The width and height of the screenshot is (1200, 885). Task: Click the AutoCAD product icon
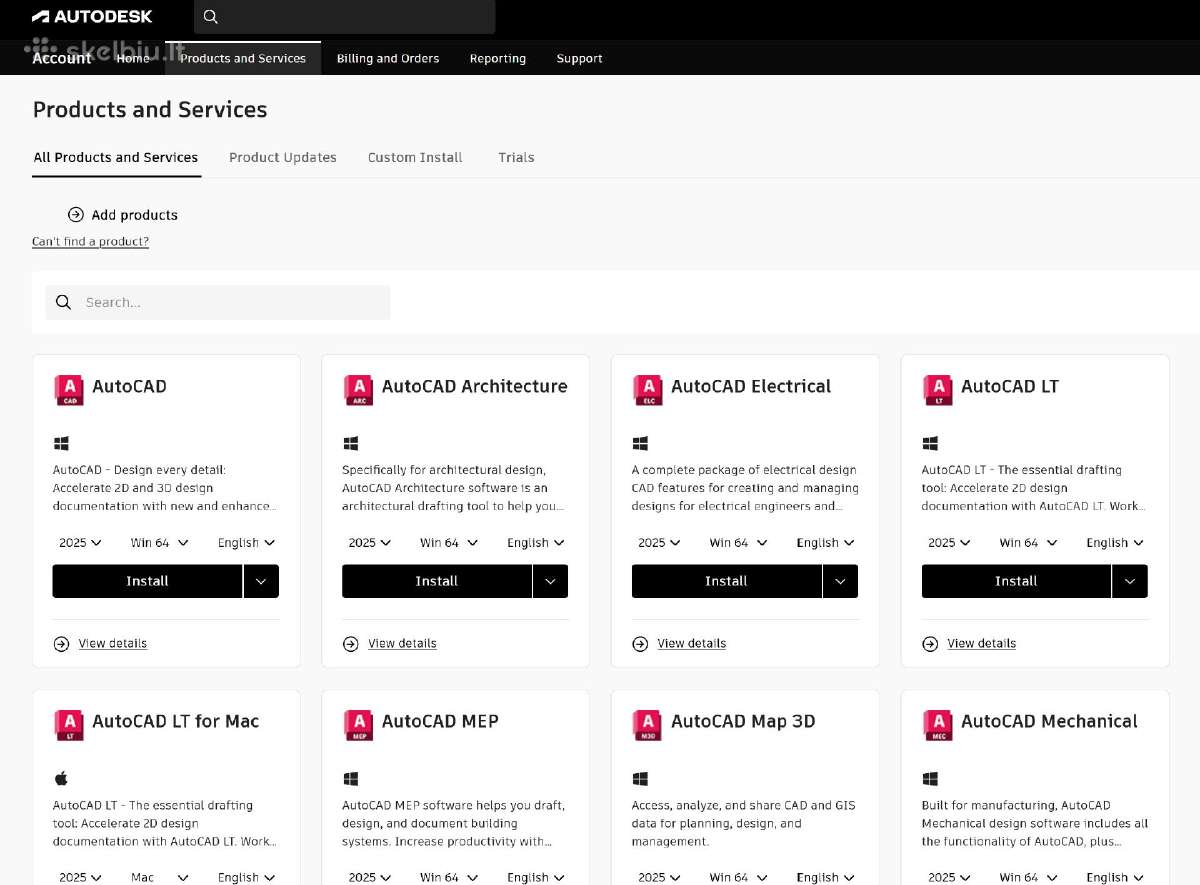(x=69, y=389)
